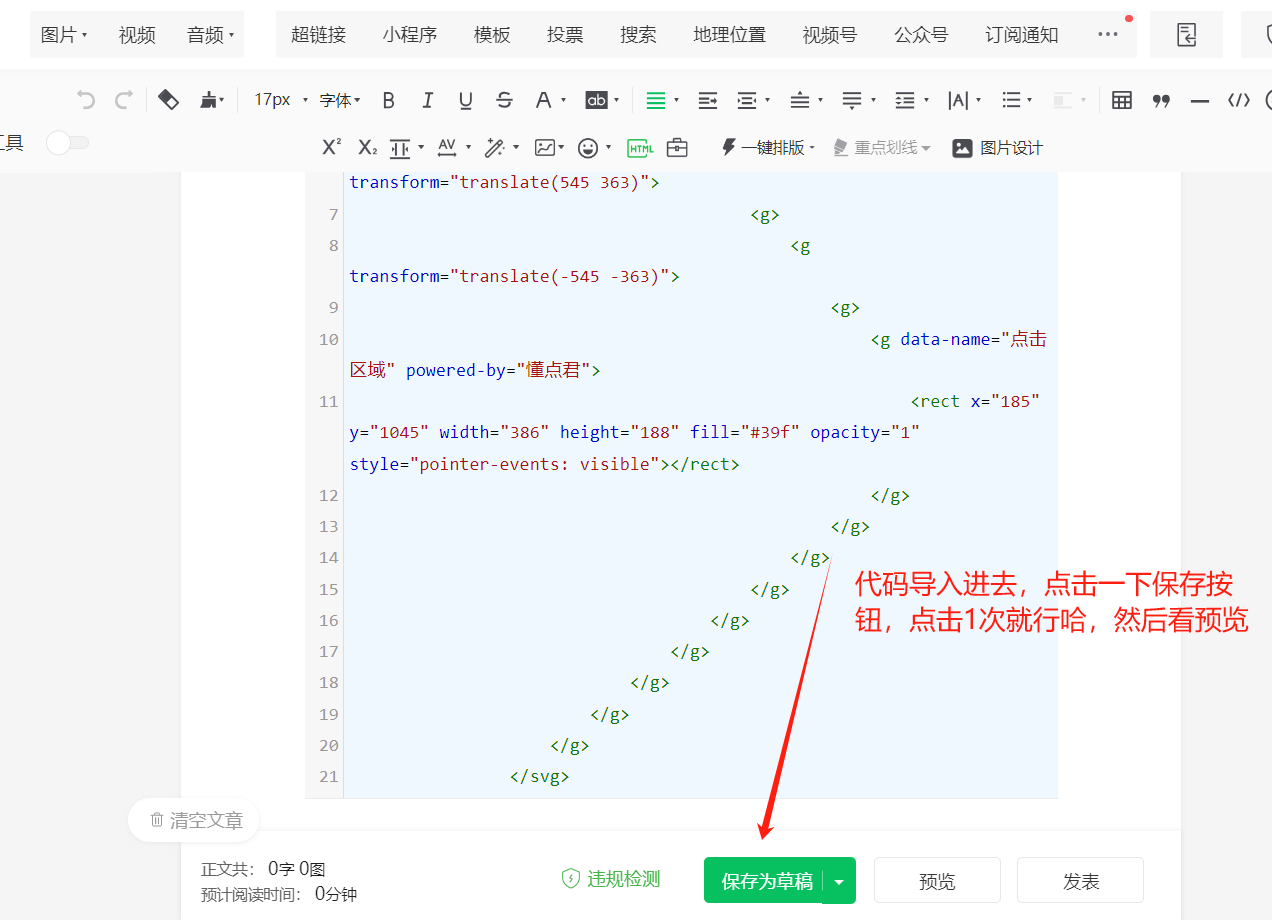Click the both-sides indent icon

click(747, 100)
